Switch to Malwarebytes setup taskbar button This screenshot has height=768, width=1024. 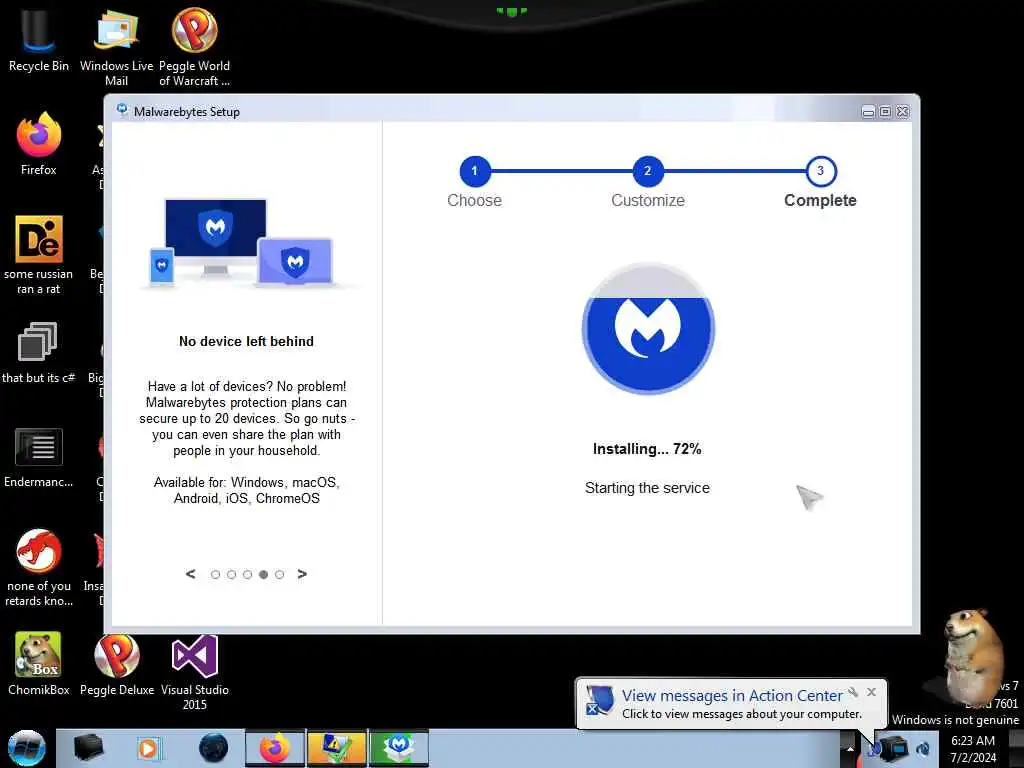[398, 748]
